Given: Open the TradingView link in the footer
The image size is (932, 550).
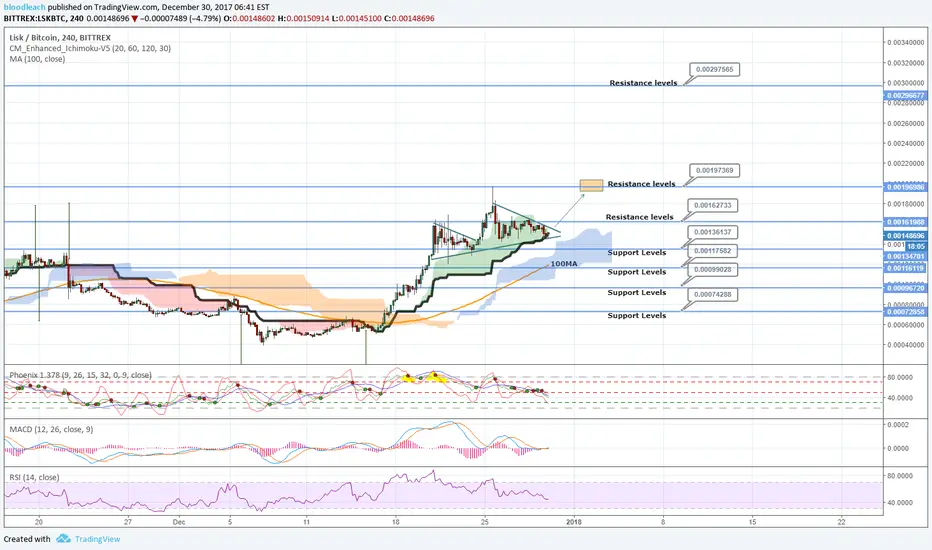Looking at the screenshot, I should (97, 539).
